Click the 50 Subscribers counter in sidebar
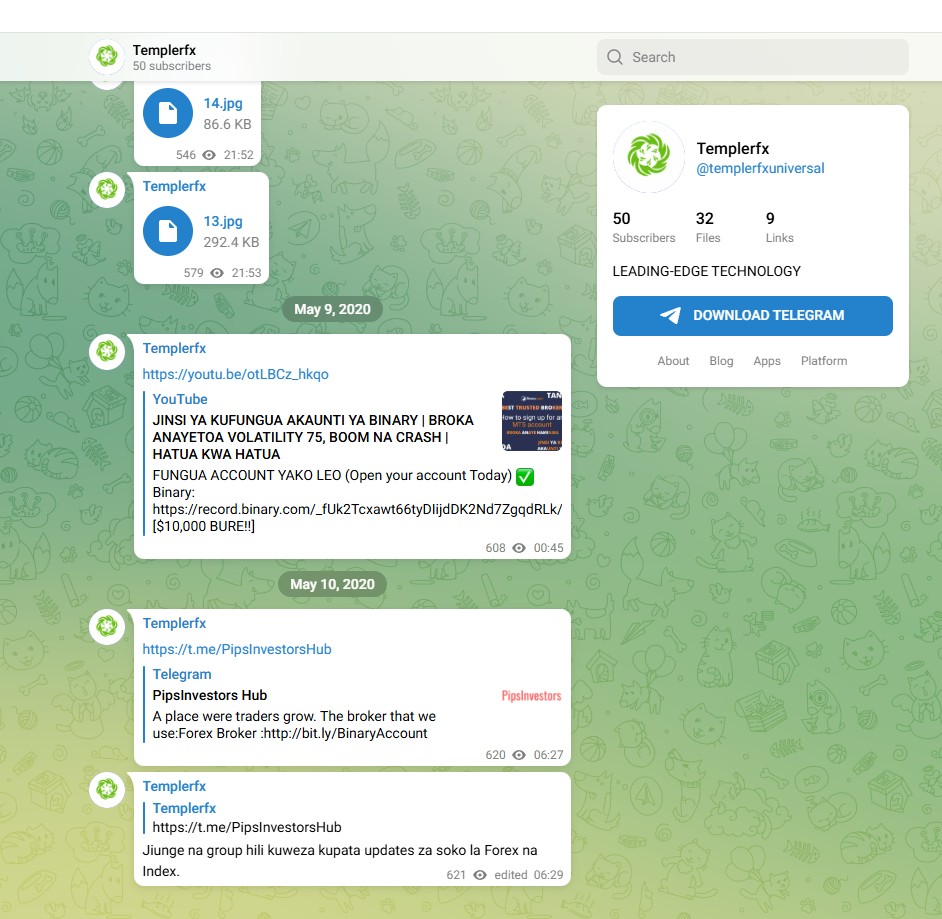 click(644, 227)
